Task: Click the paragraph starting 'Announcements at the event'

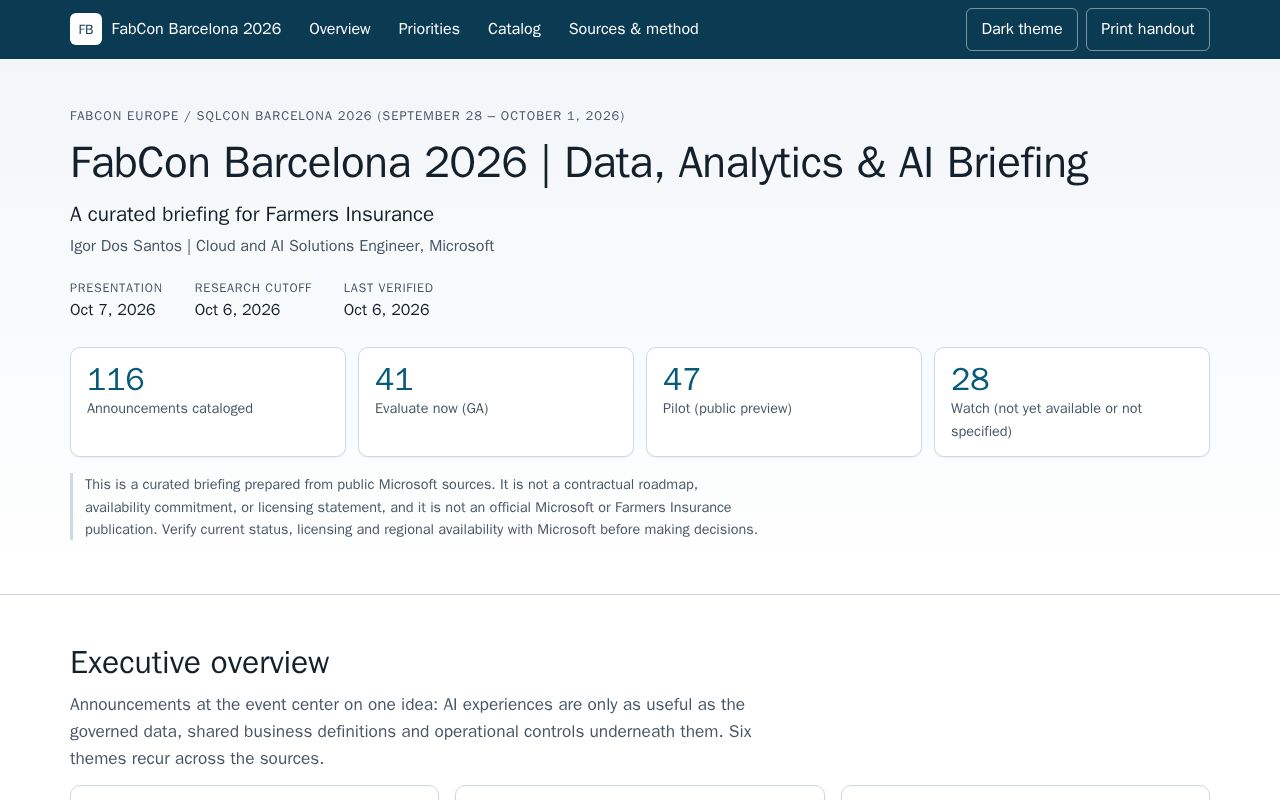Action: tap(411, 731)
